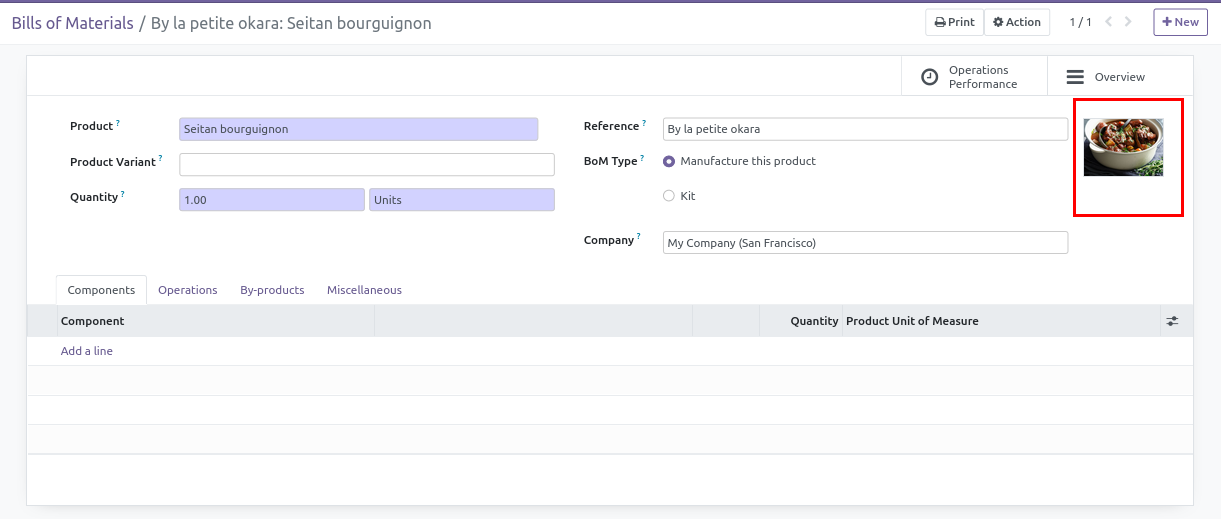Image resolution: width=1221 pixels, height=519 pixels.
Task: Go to next record arrow
Action: tap(1129, 22)
